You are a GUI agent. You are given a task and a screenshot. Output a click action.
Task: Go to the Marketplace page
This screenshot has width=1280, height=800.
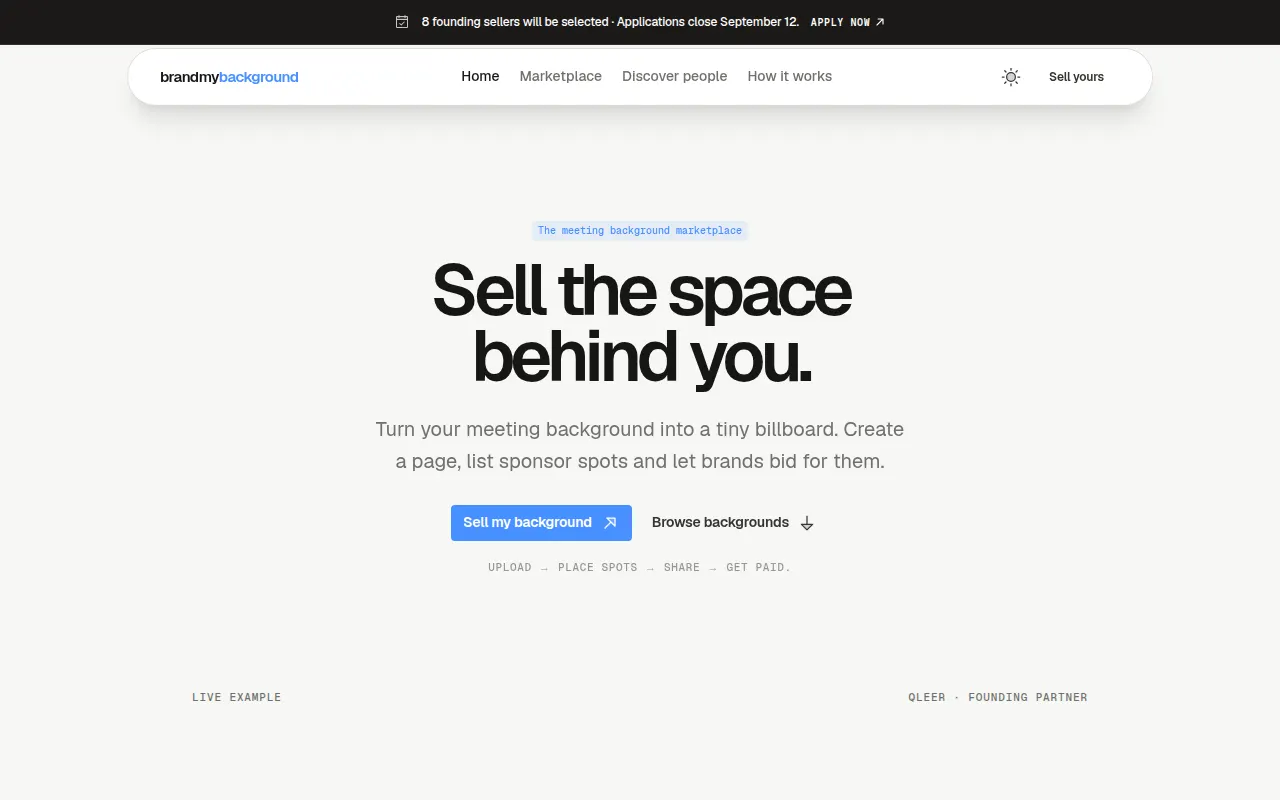[x=561, y=76]
